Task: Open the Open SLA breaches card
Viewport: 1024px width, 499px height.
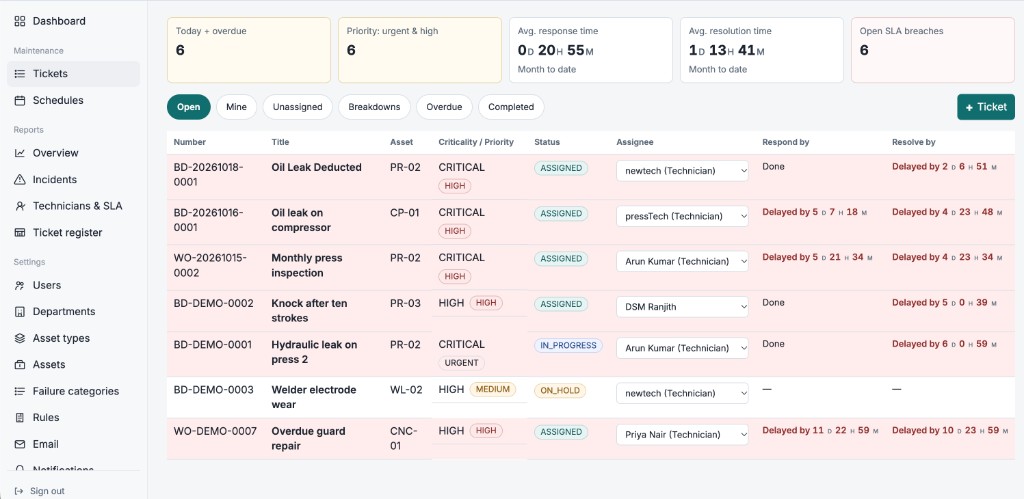Action: (x=933, y=50)
